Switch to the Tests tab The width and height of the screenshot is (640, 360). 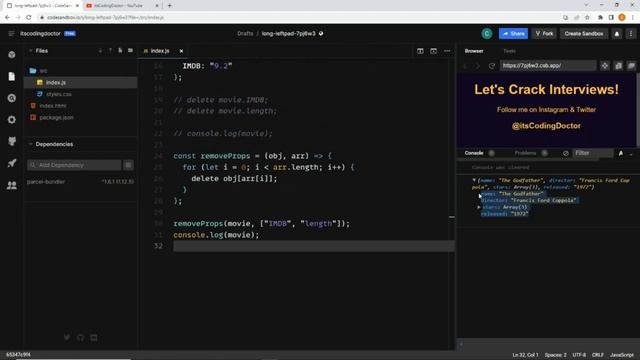tap(509, 51)
